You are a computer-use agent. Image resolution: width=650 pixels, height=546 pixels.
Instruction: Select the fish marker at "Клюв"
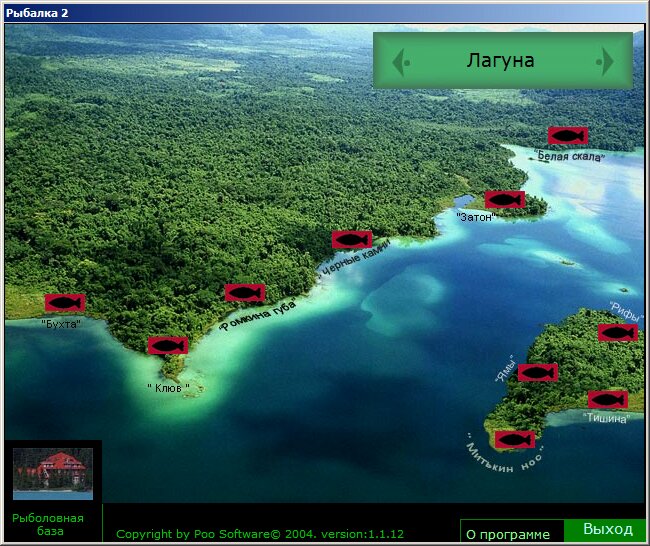click(167, 345)
